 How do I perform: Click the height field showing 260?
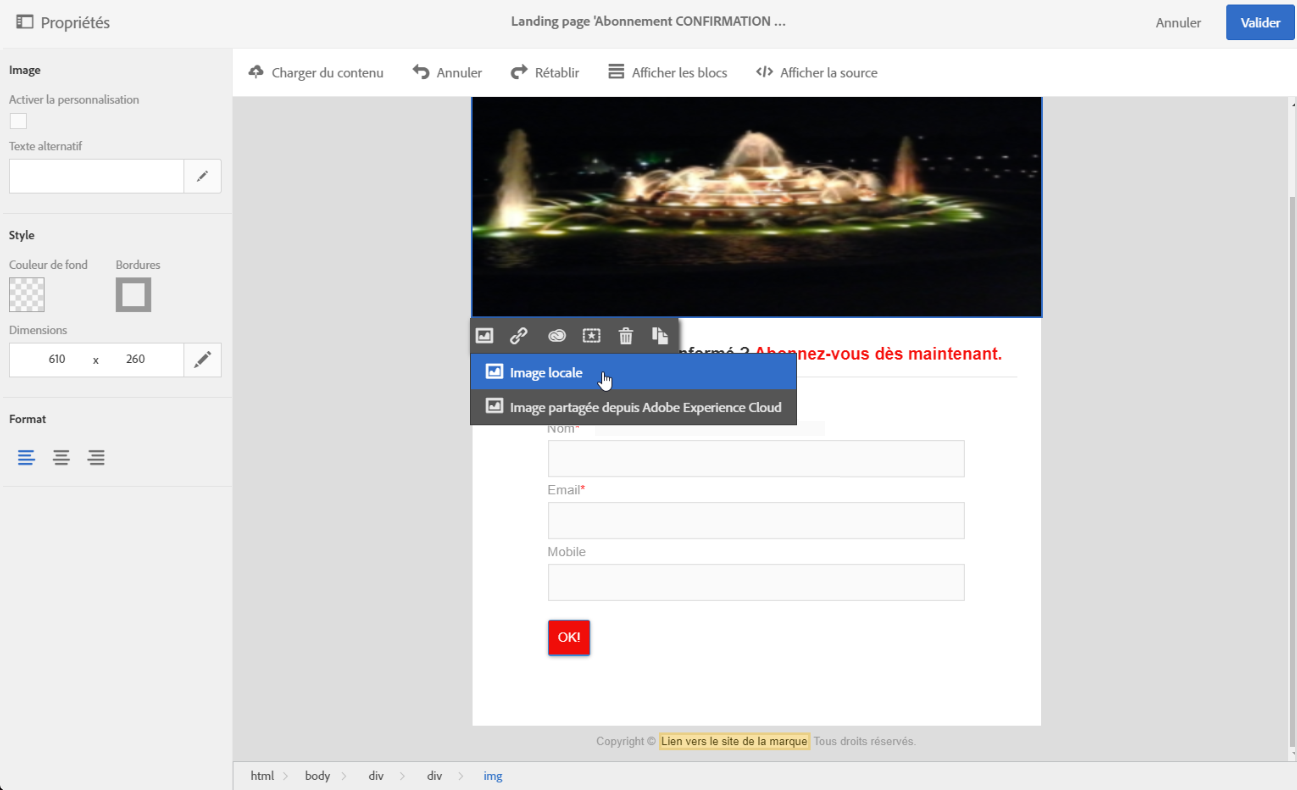(x=135, y=360)
